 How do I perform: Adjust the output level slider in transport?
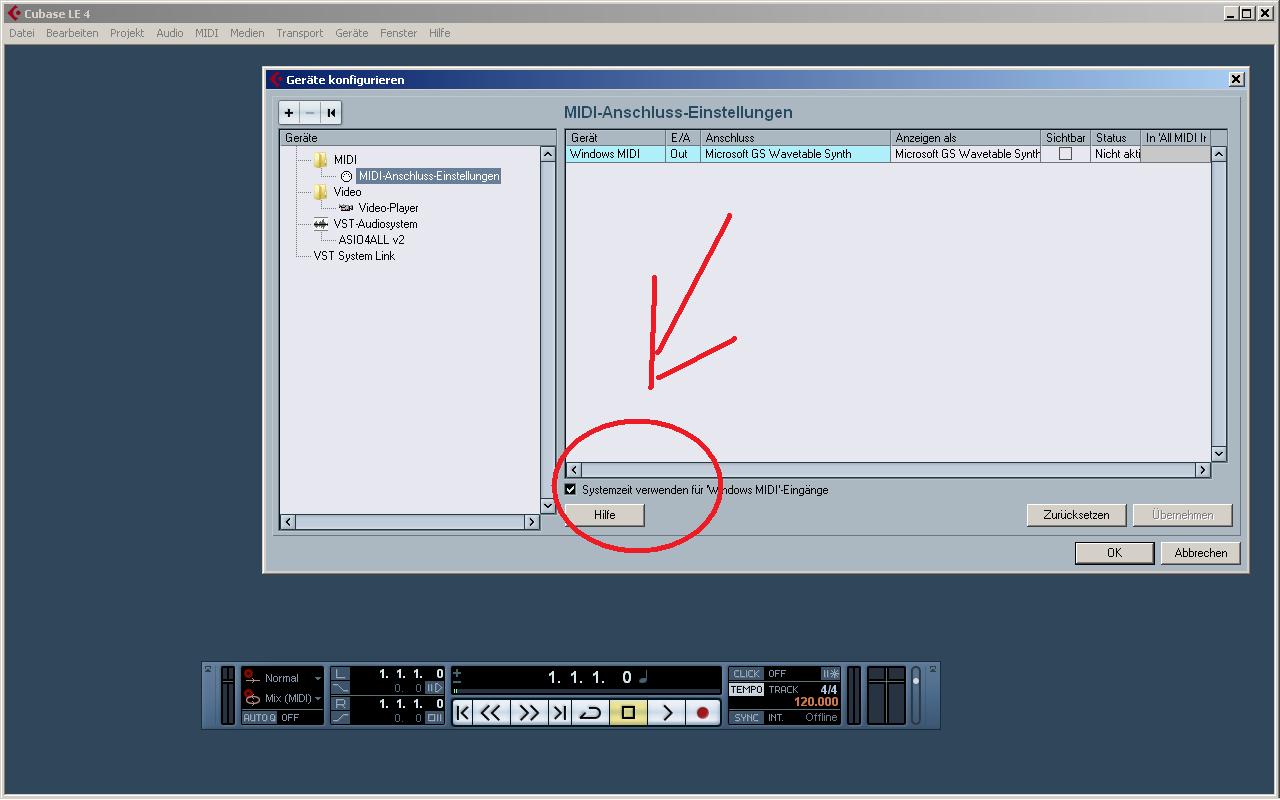tap(915, 696)
